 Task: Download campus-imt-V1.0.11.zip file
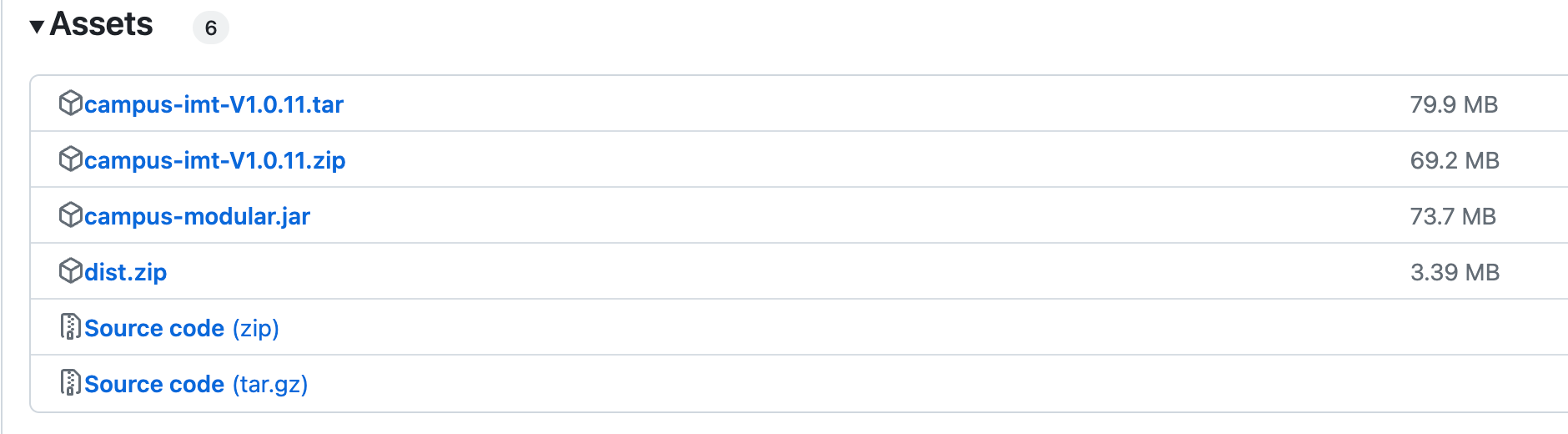(214, 160)
